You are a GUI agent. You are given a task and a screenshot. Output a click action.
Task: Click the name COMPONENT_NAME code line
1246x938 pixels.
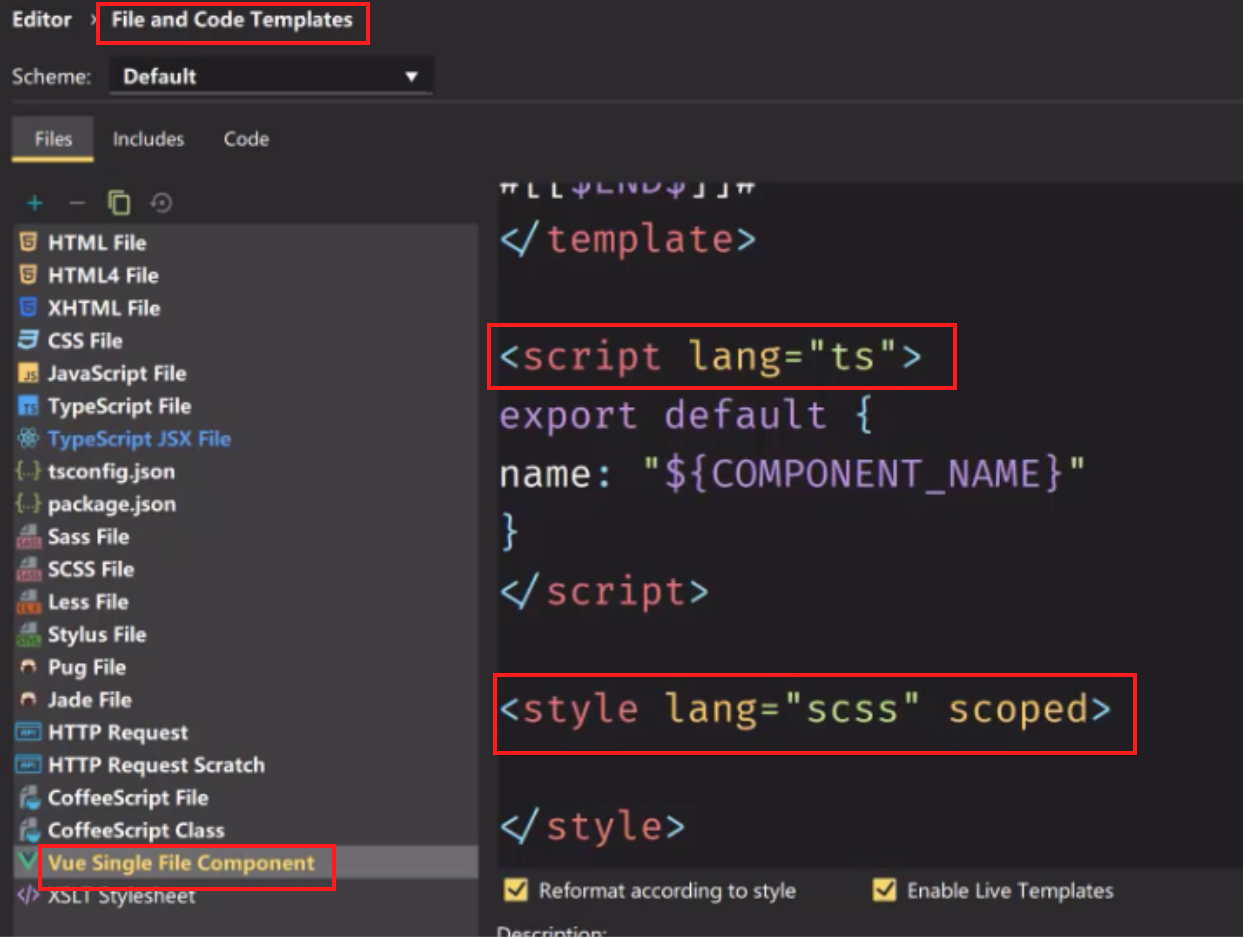coord(793,474)
